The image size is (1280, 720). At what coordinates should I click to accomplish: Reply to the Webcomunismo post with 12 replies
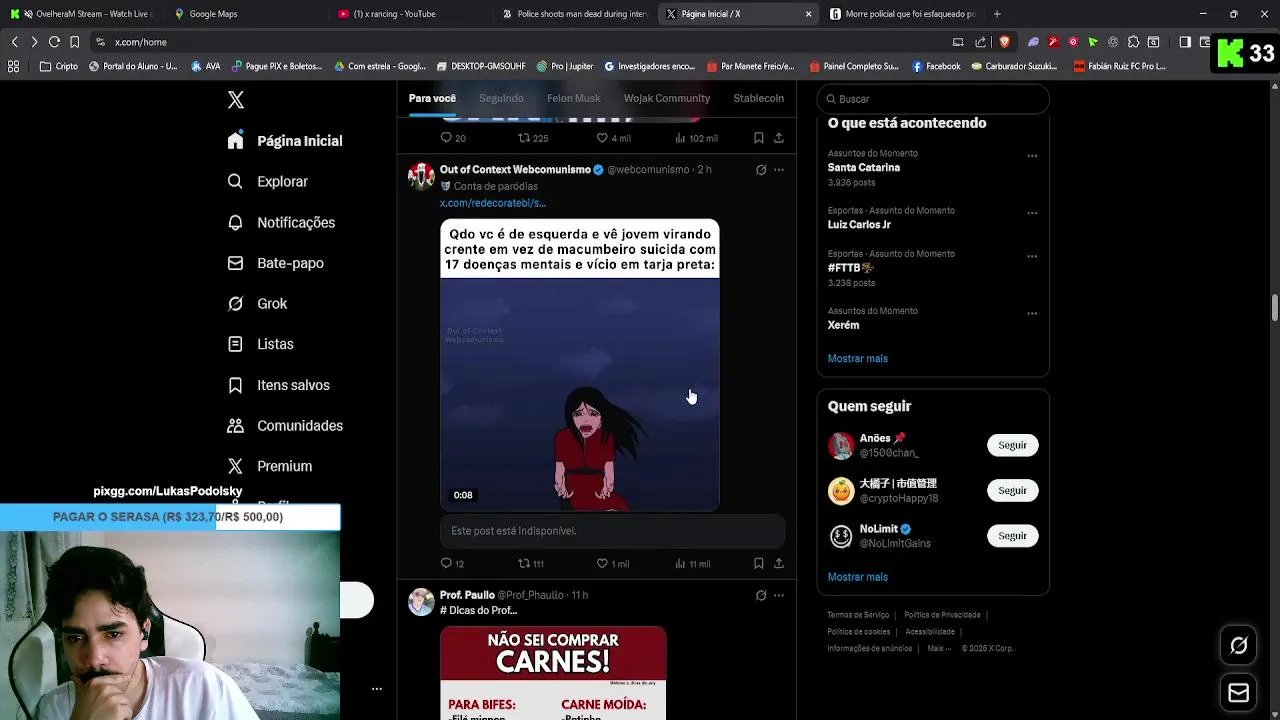452,564
